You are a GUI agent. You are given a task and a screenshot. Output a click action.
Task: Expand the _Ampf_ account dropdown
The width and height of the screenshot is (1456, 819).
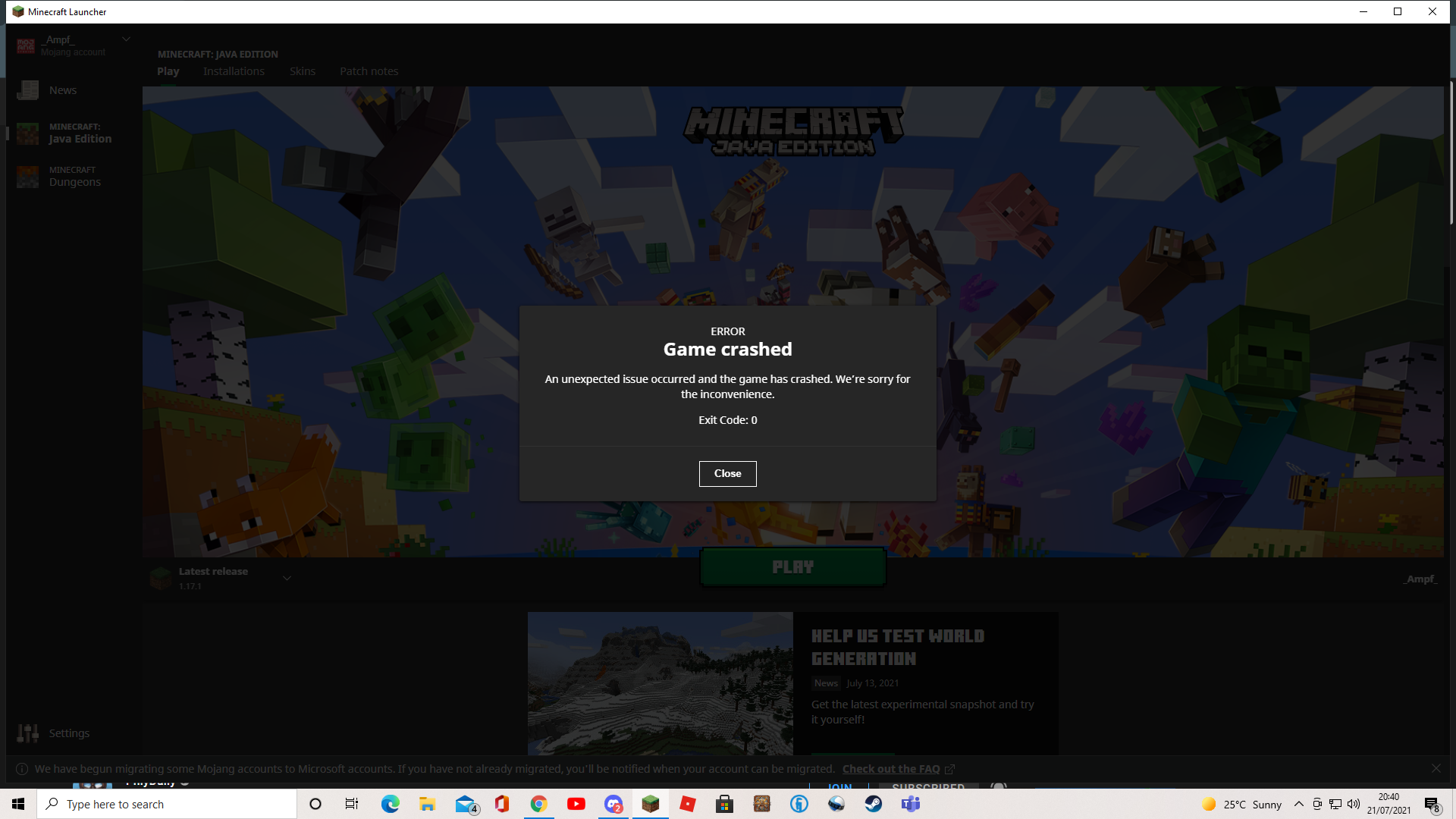(126, 39)
